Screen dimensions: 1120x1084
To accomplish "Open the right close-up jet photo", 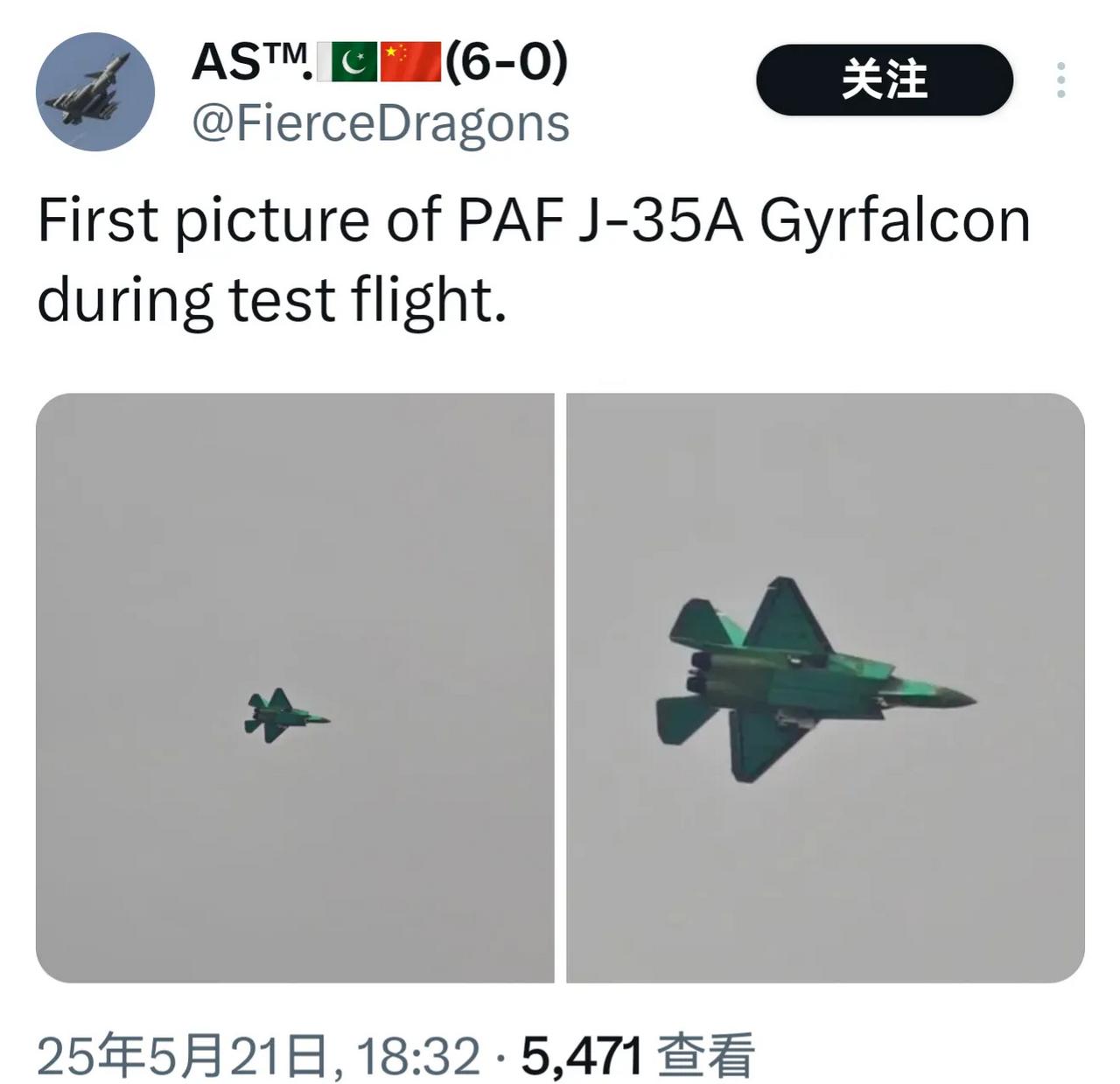I will (826, 688).
